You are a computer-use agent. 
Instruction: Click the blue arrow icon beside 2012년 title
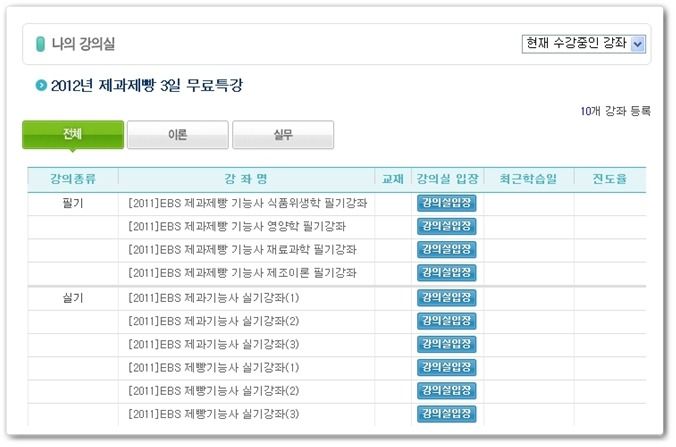(x=41, y=85)
